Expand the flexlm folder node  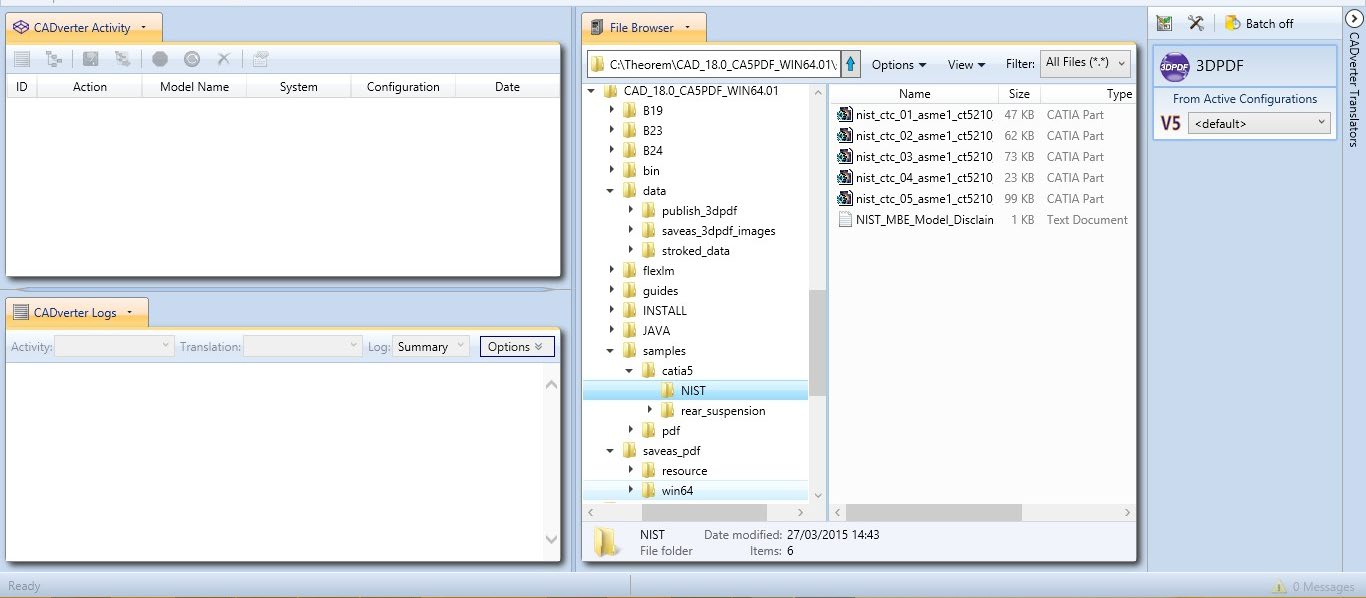click(611, 271)
